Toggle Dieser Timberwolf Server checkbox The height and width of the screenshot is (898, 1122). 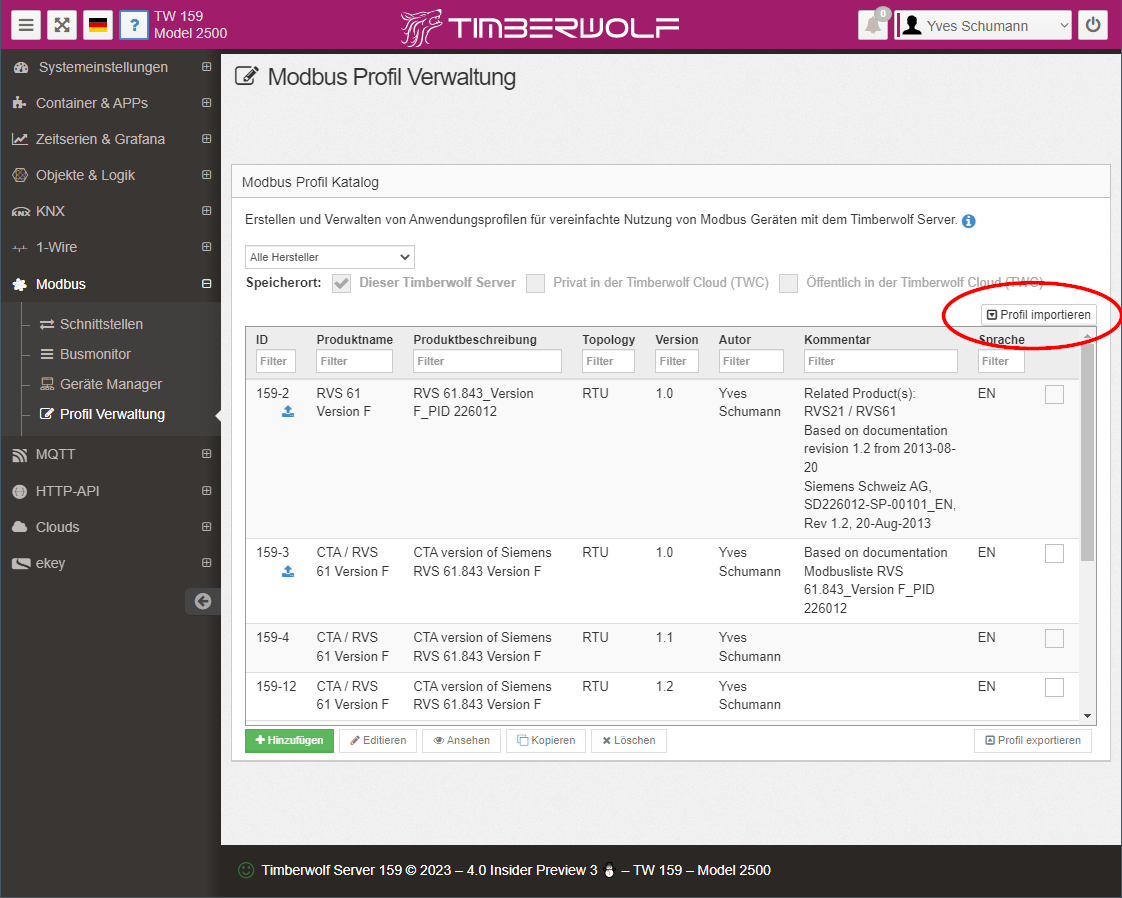341,283
